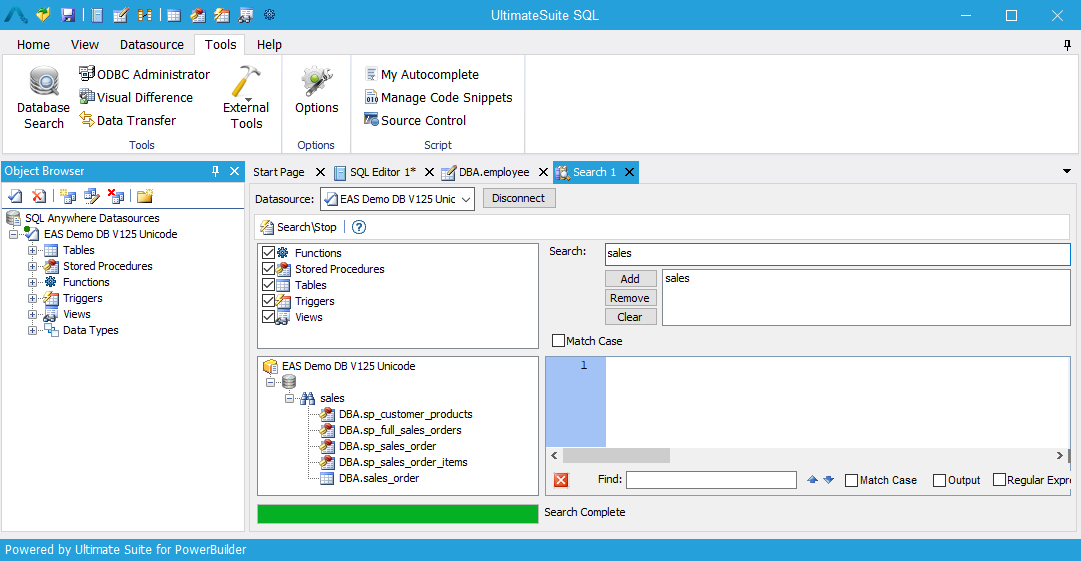Click the Add search term button

(x=630, y=279)
